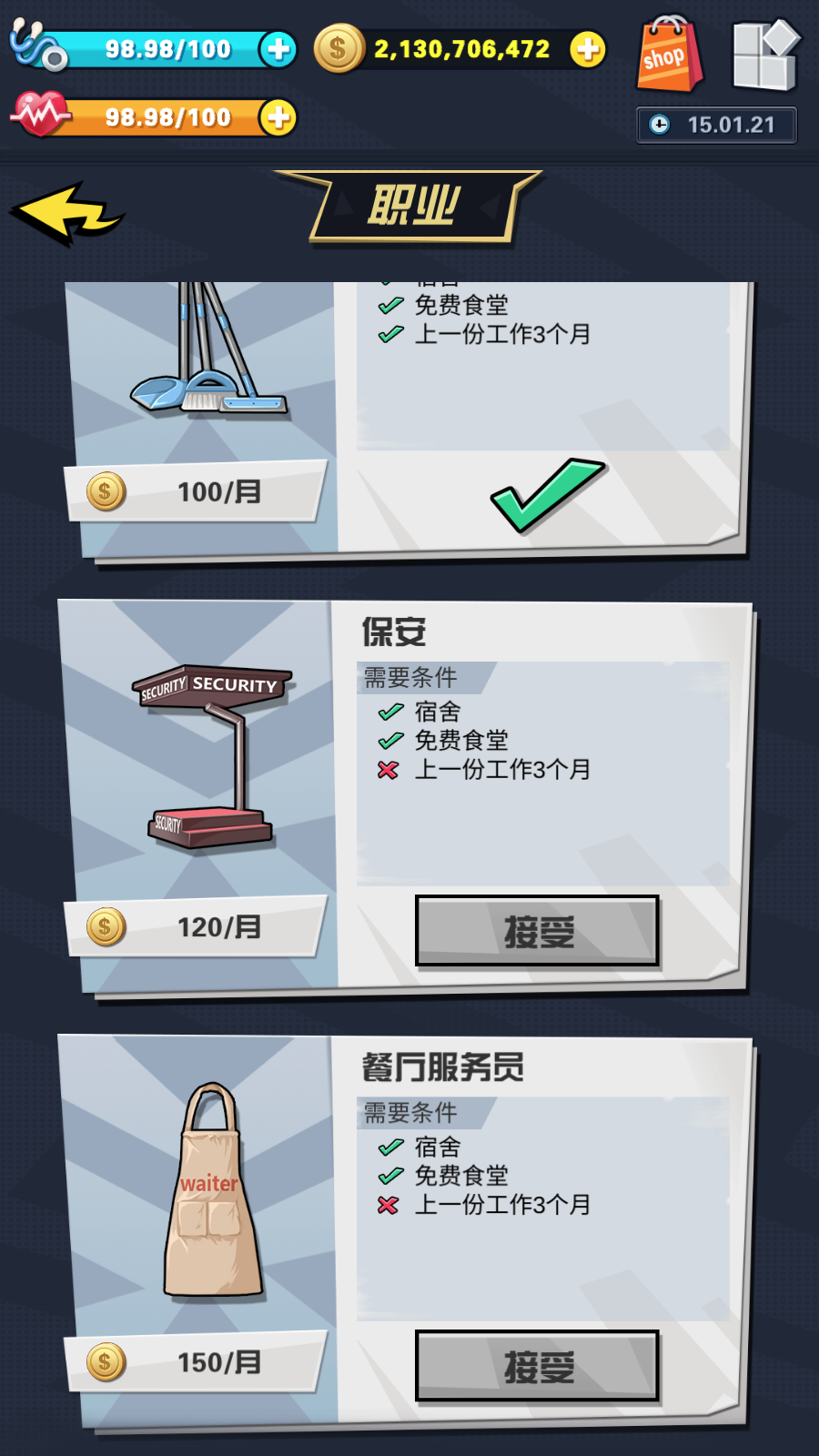Tap the green checkmark on cleaner job
Image resolution: width=819 pixels, height=1456 pixels.
(x=546, y=493)
